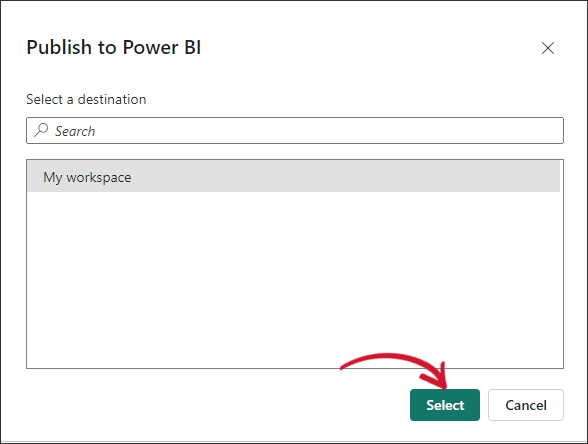Click the Search destination input field
588x444 pixels.
pos(295,130)
